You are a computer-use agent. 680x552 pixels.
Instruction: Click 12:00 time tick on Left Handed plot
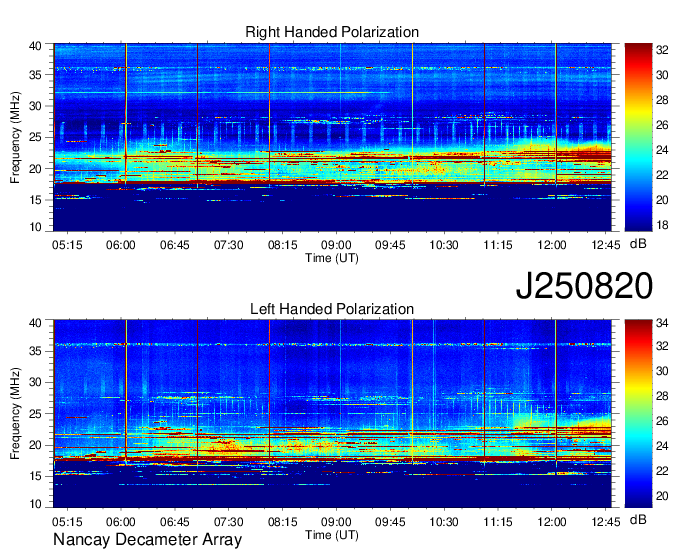(x=552, y=522)
